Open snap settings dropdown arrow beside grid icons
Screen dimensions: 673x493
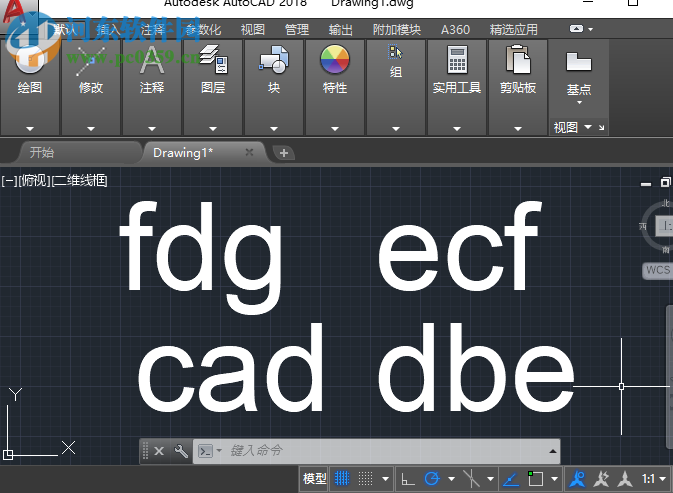(385, 479)
